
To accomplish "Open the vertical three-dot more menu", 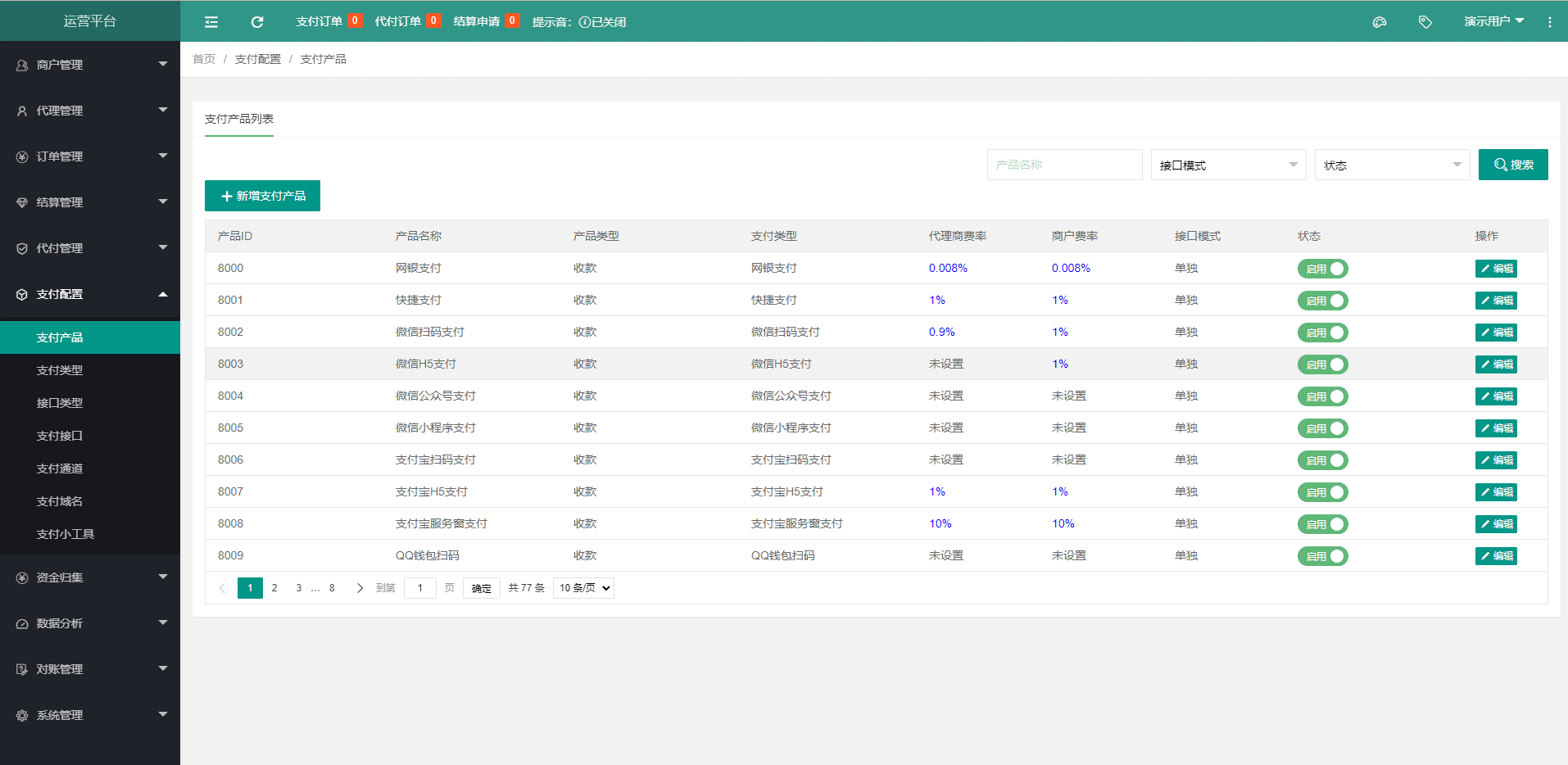I will [1549, 22].
